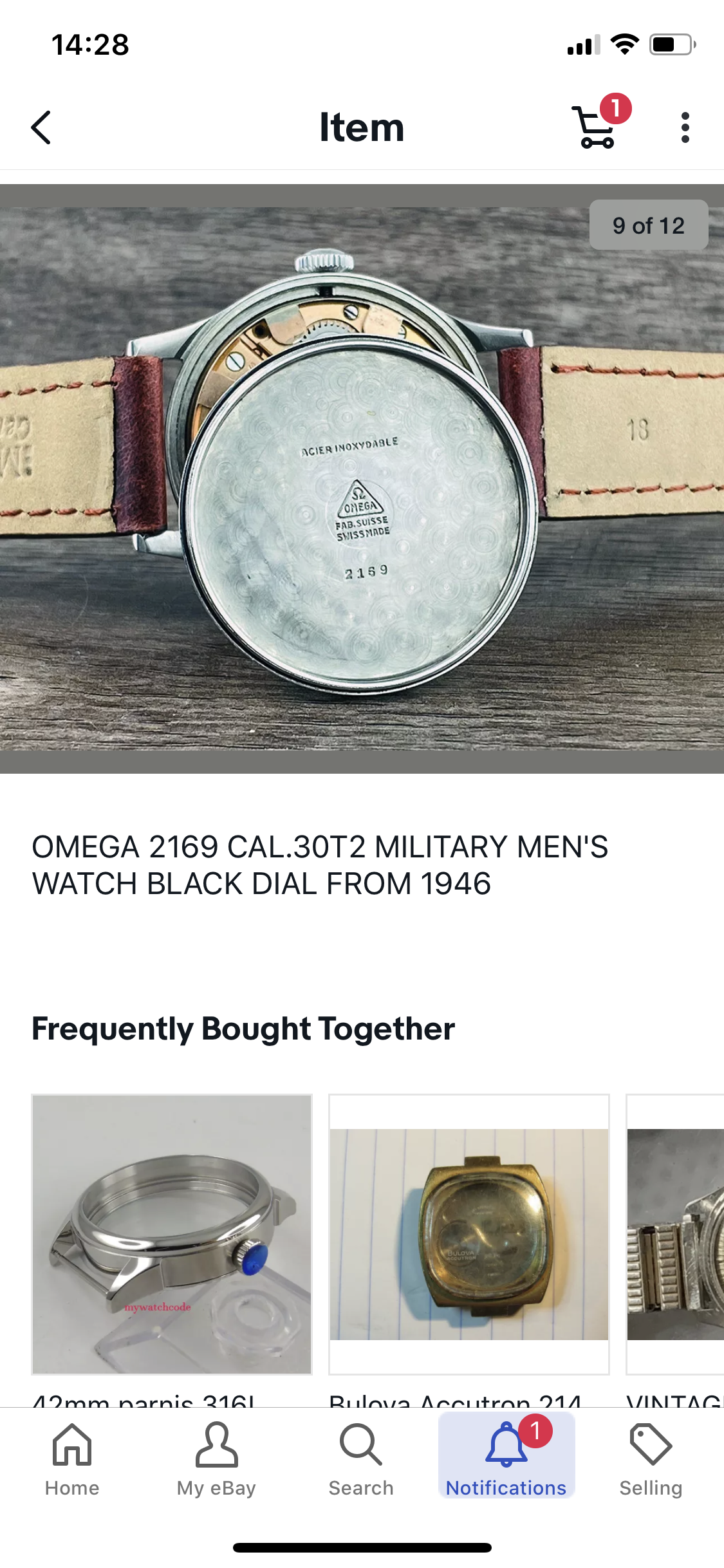This screenshot has height=1568, width=724.
Task: Open the Bulova Accutron 214 thumbnail
Action: pos(469,1234)
